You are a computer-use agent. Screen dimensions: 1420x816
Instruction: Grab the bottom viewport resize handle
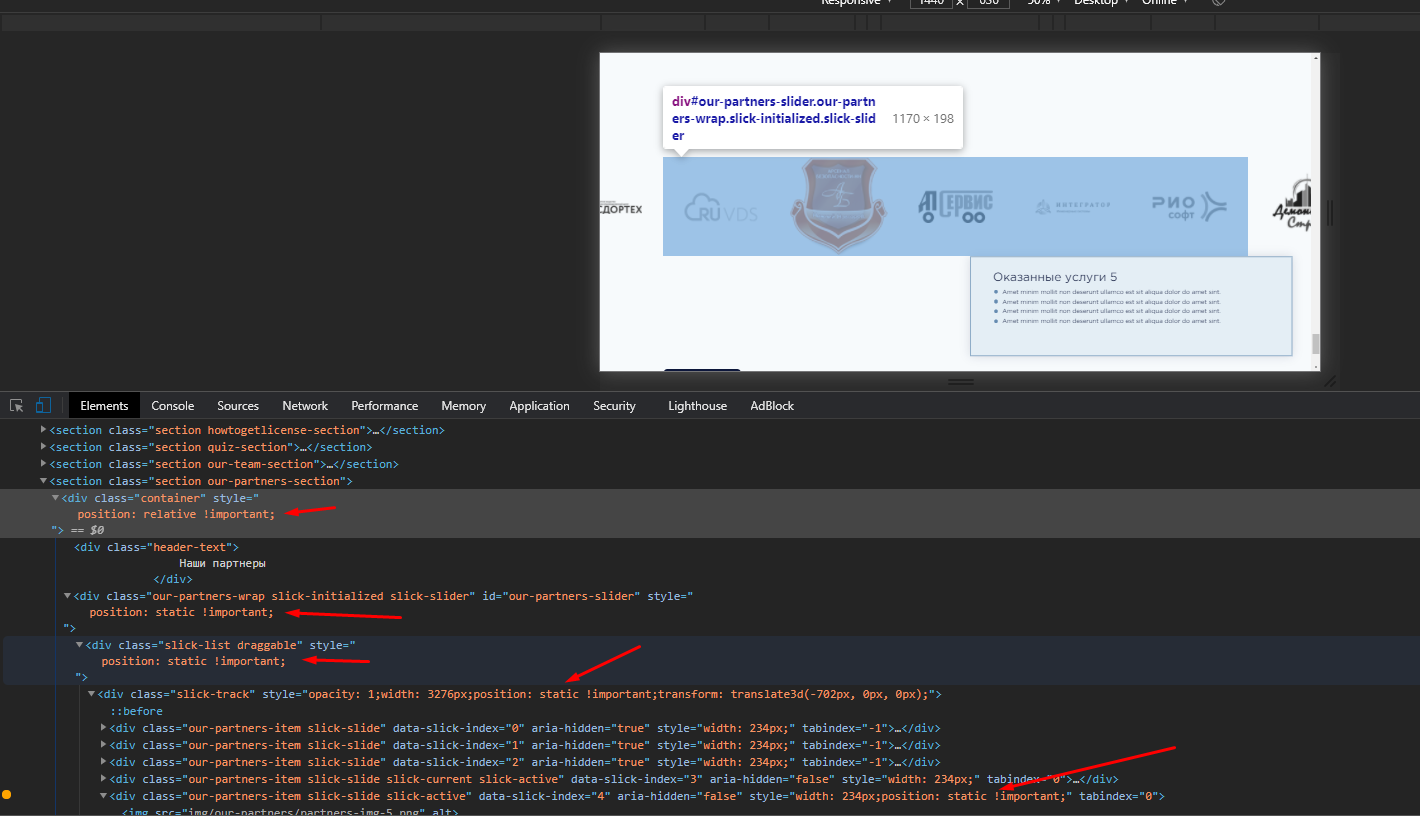coord(960,382)
